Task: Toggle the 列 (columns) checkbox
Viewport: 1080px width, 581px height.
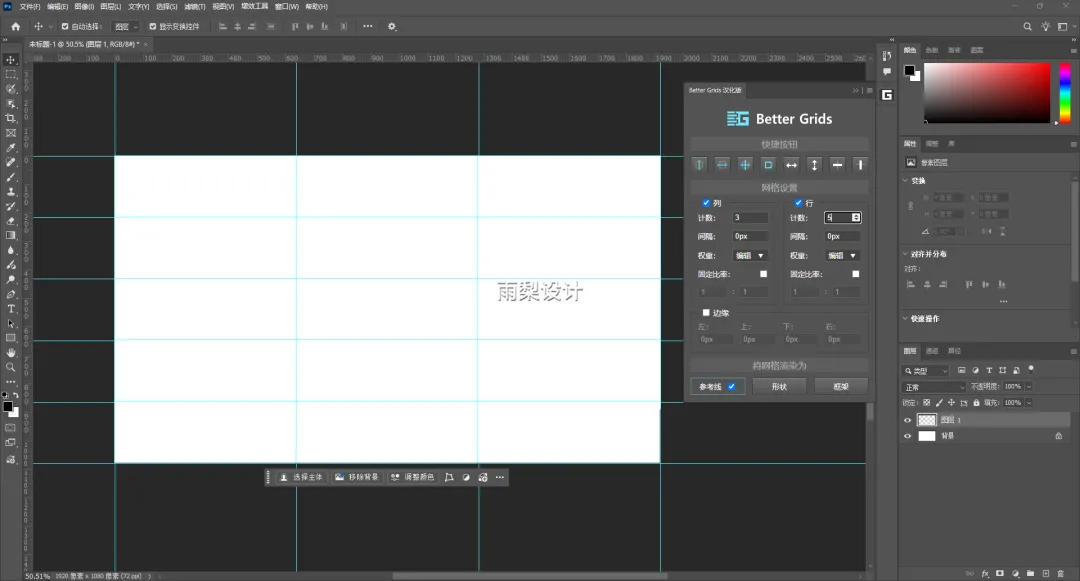Action: tap(706, 202)
